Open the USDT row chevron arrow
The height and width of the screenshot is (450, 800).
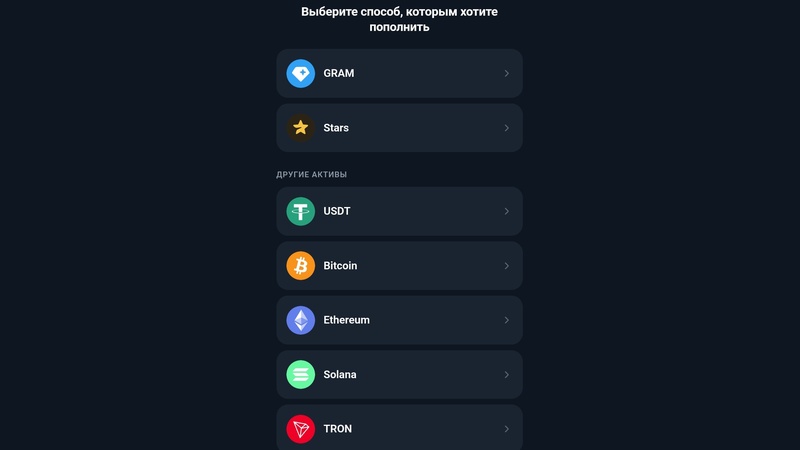coord(507,211)
